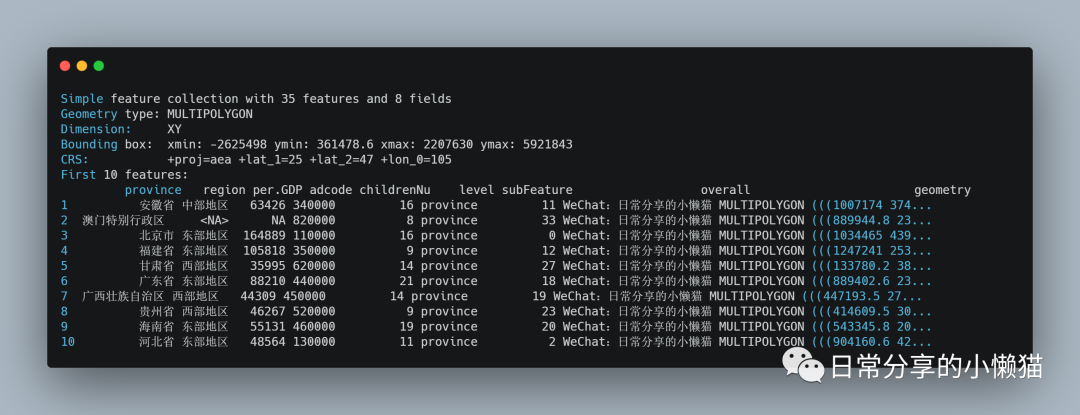Select MULTIPOLYGON geometry type text
1080x415 pixels.
coord(210,114)
